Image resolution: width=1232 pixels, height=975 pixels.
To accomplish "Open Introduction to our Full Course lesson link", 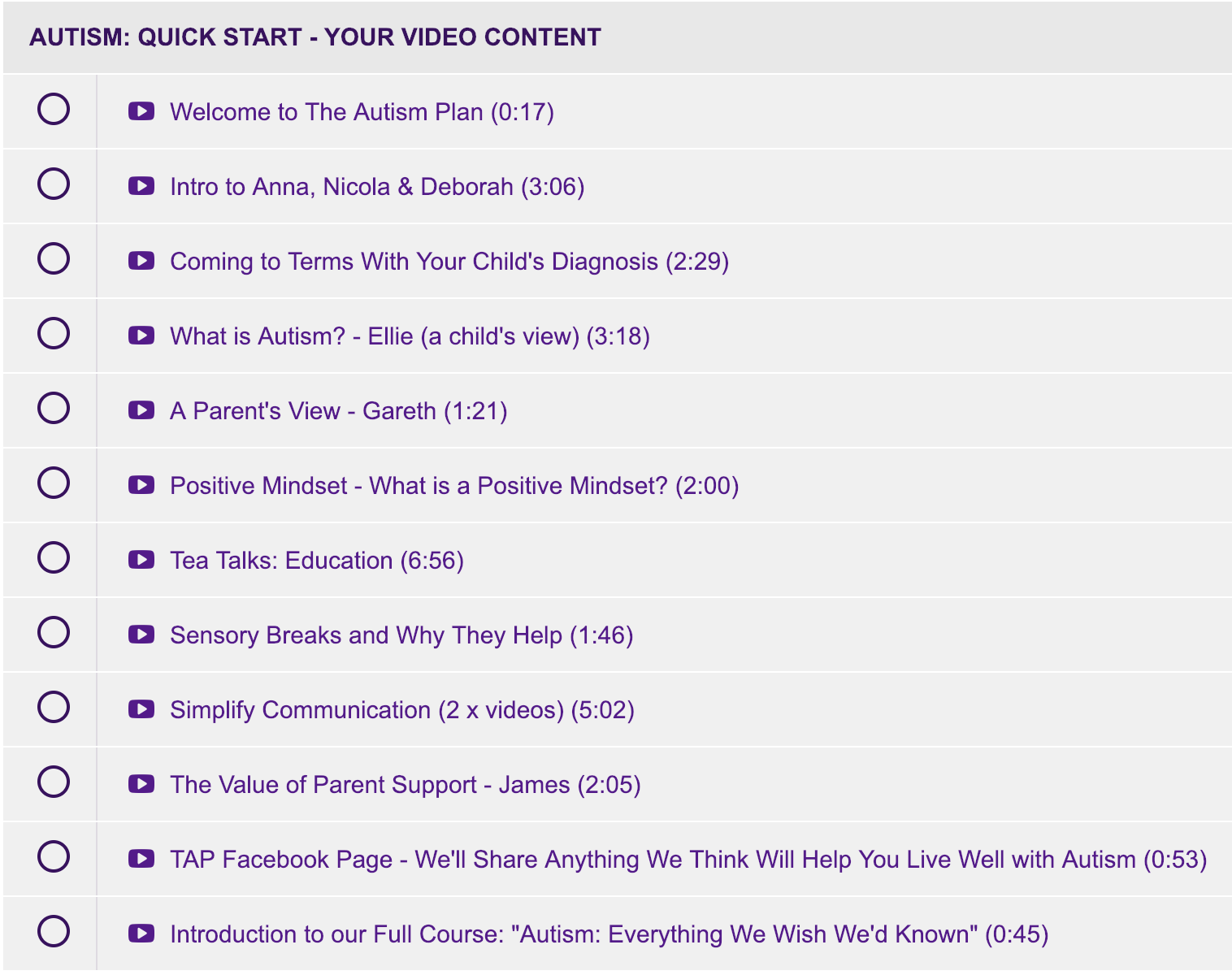I will pyautogui.click(x=609, y=934).
